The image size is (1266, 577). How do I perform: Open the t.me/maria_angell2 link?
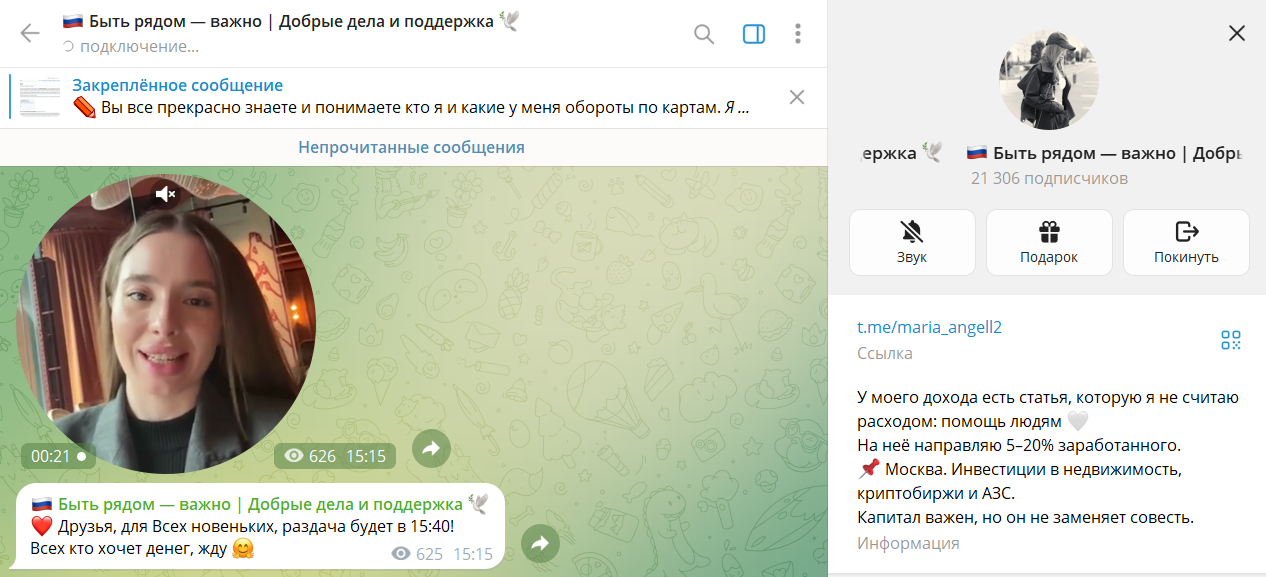point(929,327)
